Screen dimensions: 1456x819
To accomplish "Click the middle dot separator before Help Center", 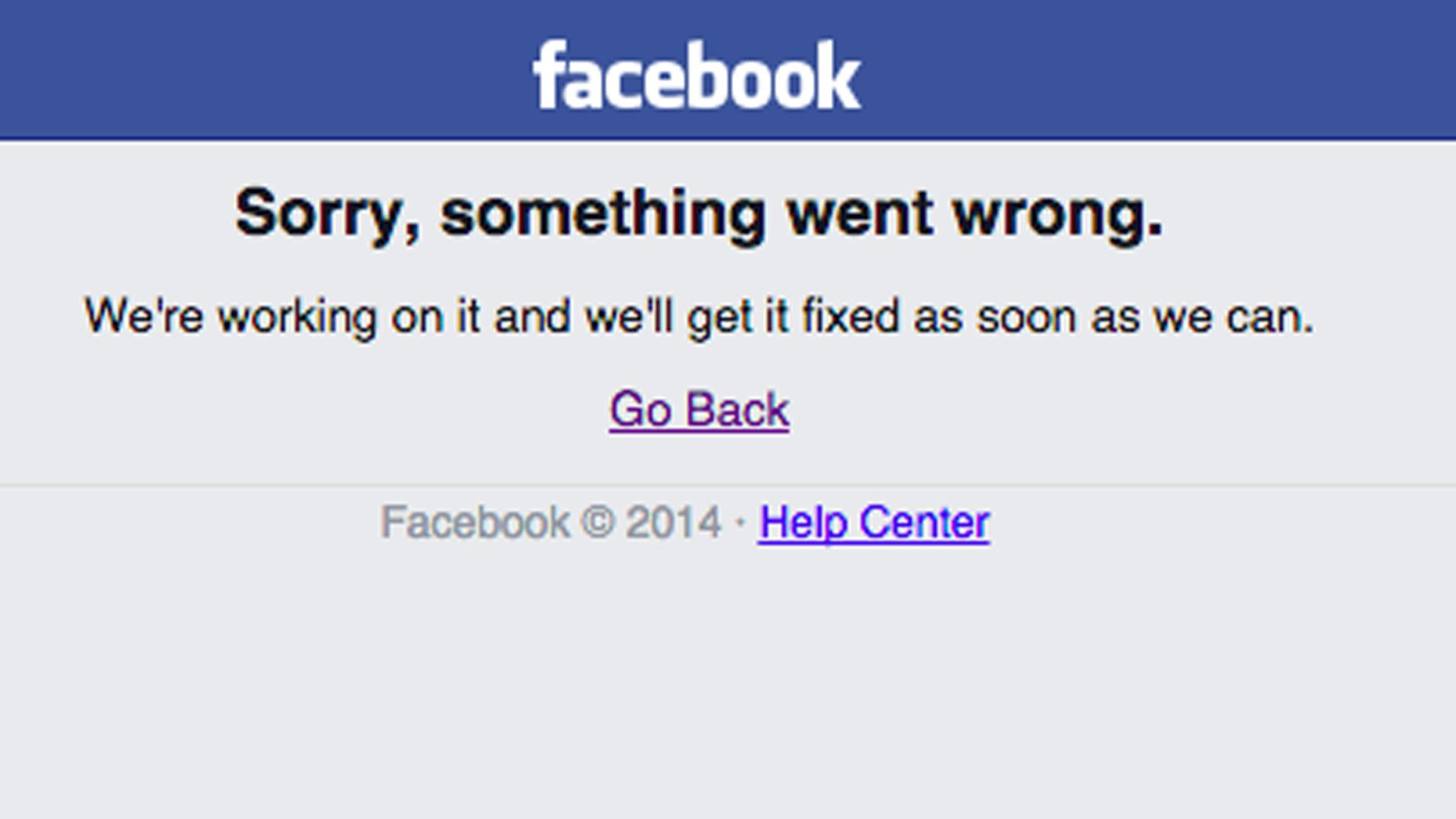I will [740, 522].
